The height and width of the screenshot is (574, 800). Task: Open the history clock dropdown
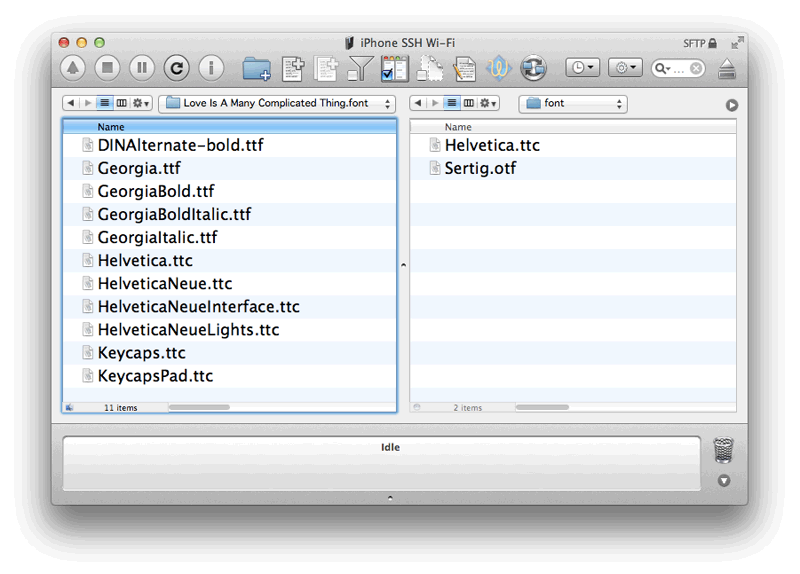[x=582, y=68]
